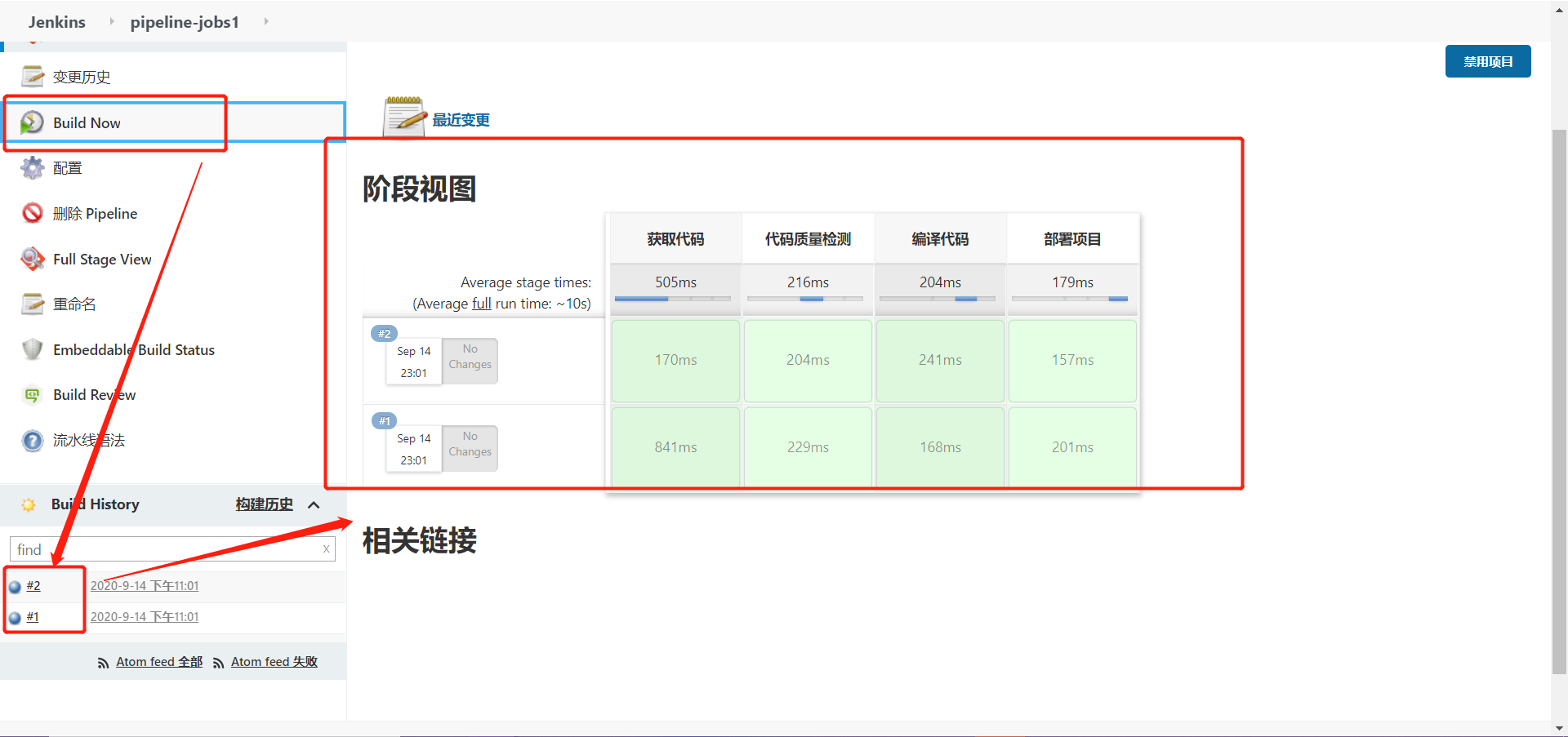Image resolution: width=1568 pixels, height=737 pixels.
Task: Click the 变更历史 notepad icon
Action: coord(33,77)
